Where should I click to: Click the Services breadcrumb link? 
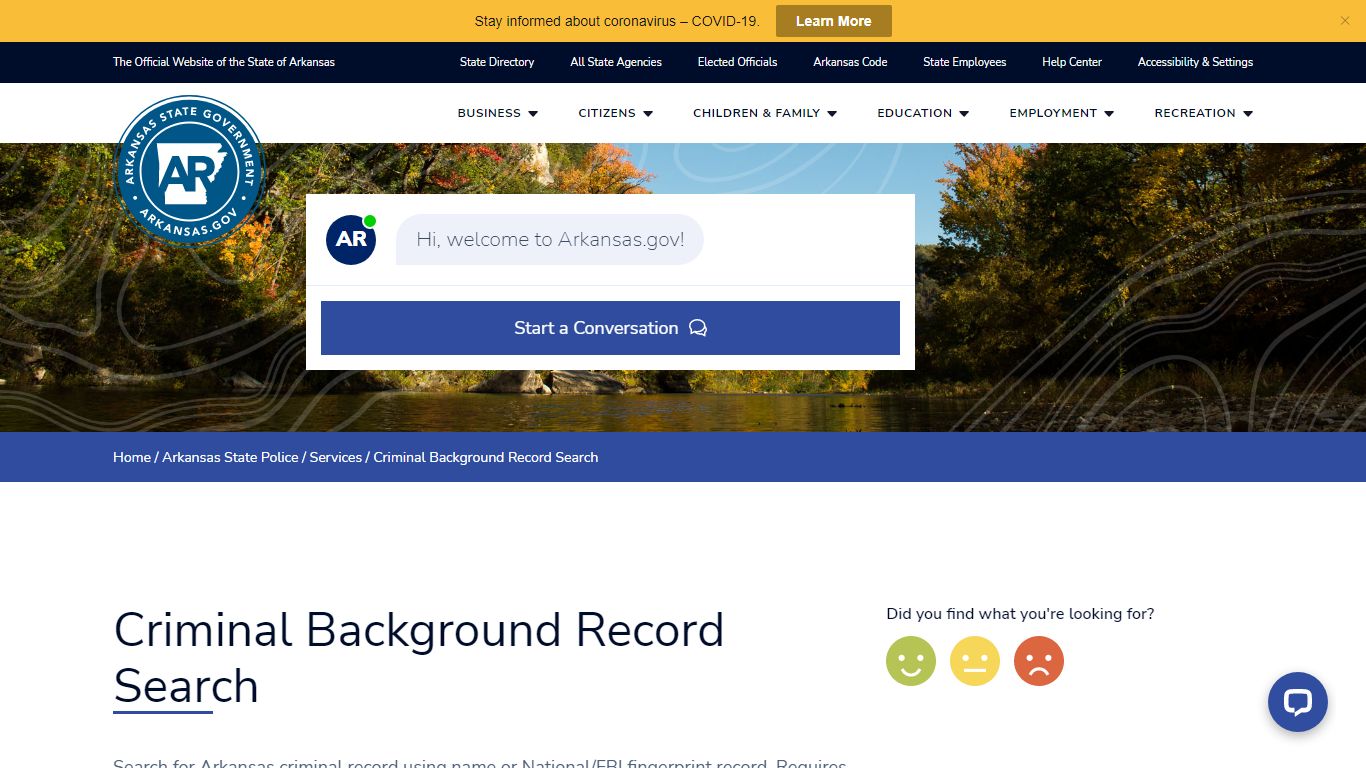coord(335,457)
